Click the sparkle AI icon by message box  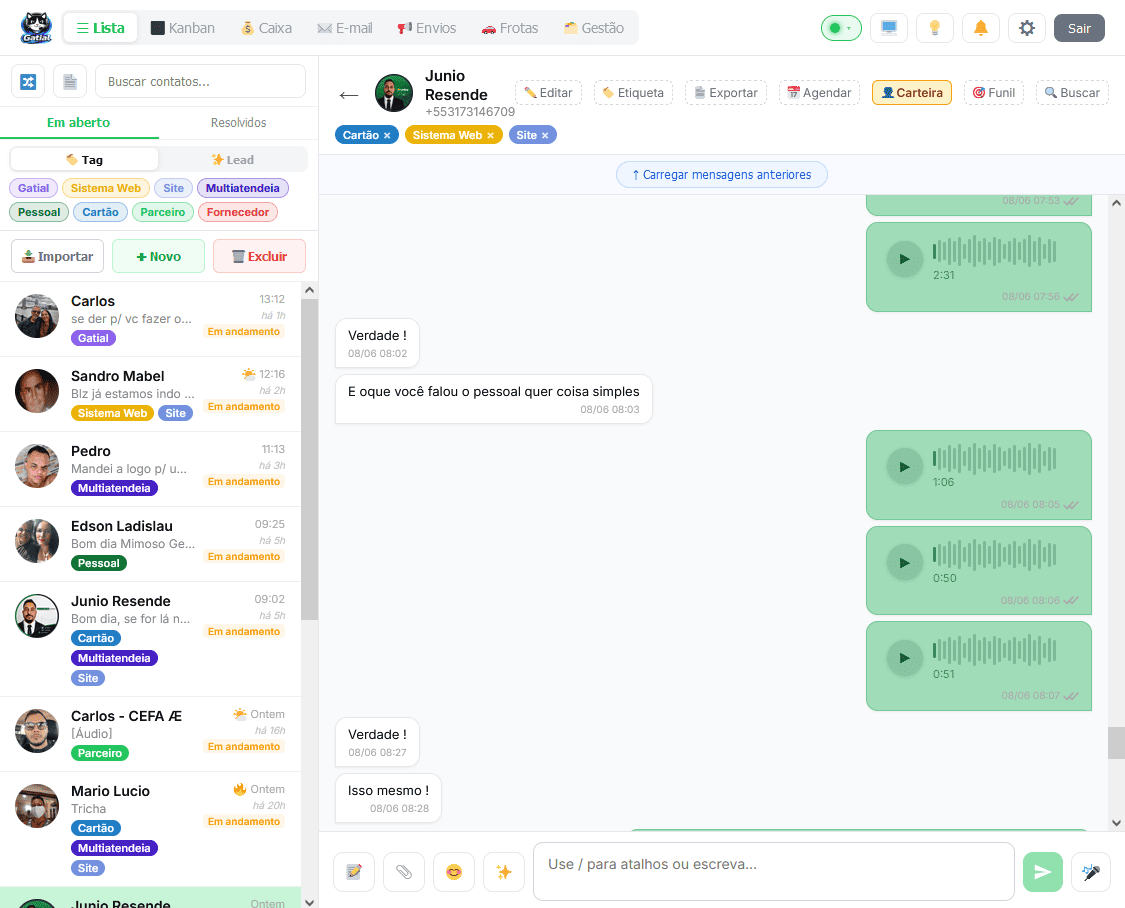click(504, 871)
